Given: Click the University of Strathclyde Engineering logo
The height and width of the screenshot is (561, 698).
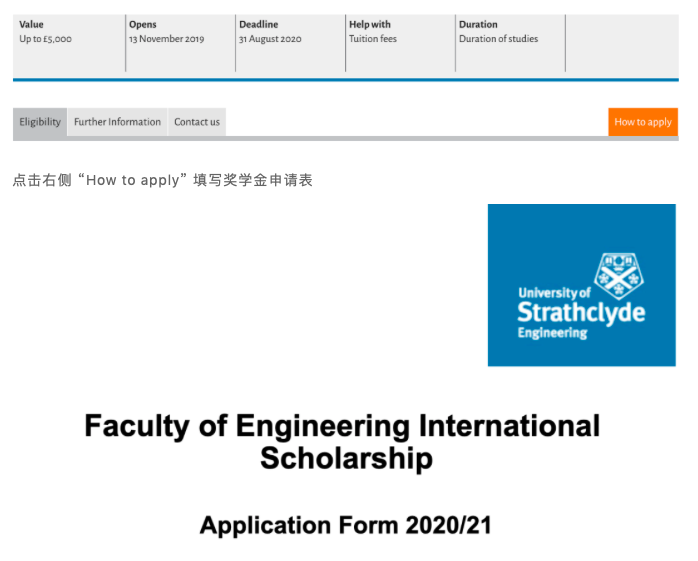Looking at the screenshot, I should pos(581,285).
